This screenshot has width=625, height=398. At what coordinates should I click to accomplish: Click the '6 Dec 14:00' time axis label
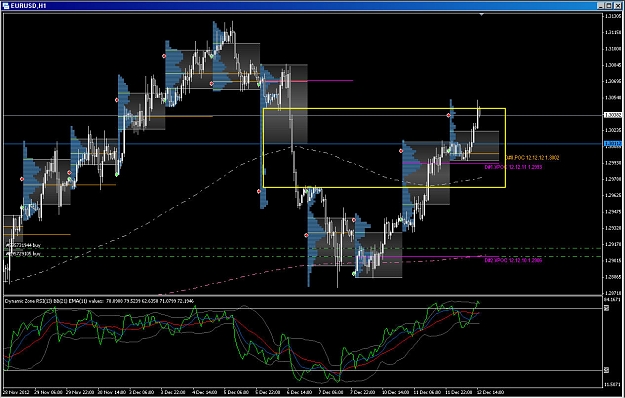coord(300,392)
